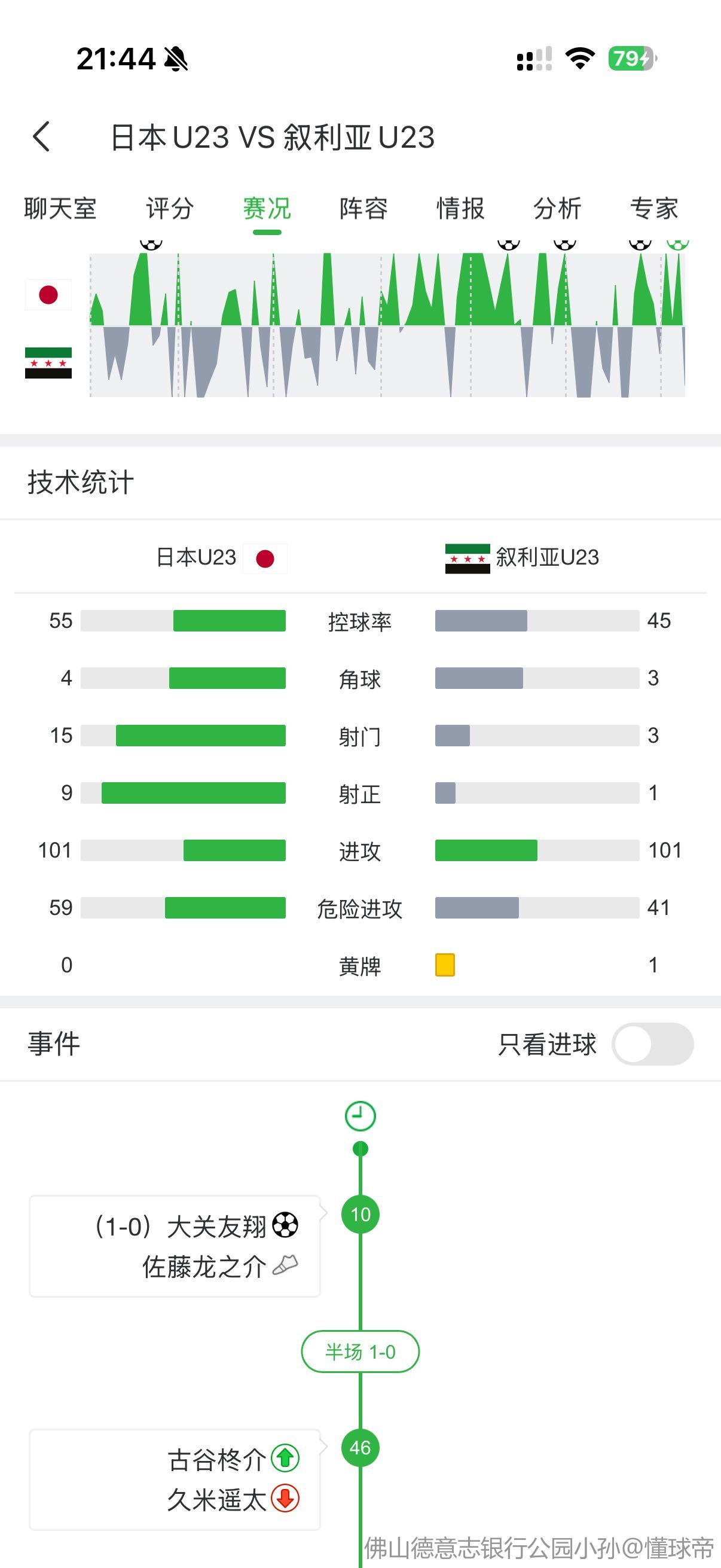
Task: Open the 阵容 tab
Action: [x=363, y=209]
